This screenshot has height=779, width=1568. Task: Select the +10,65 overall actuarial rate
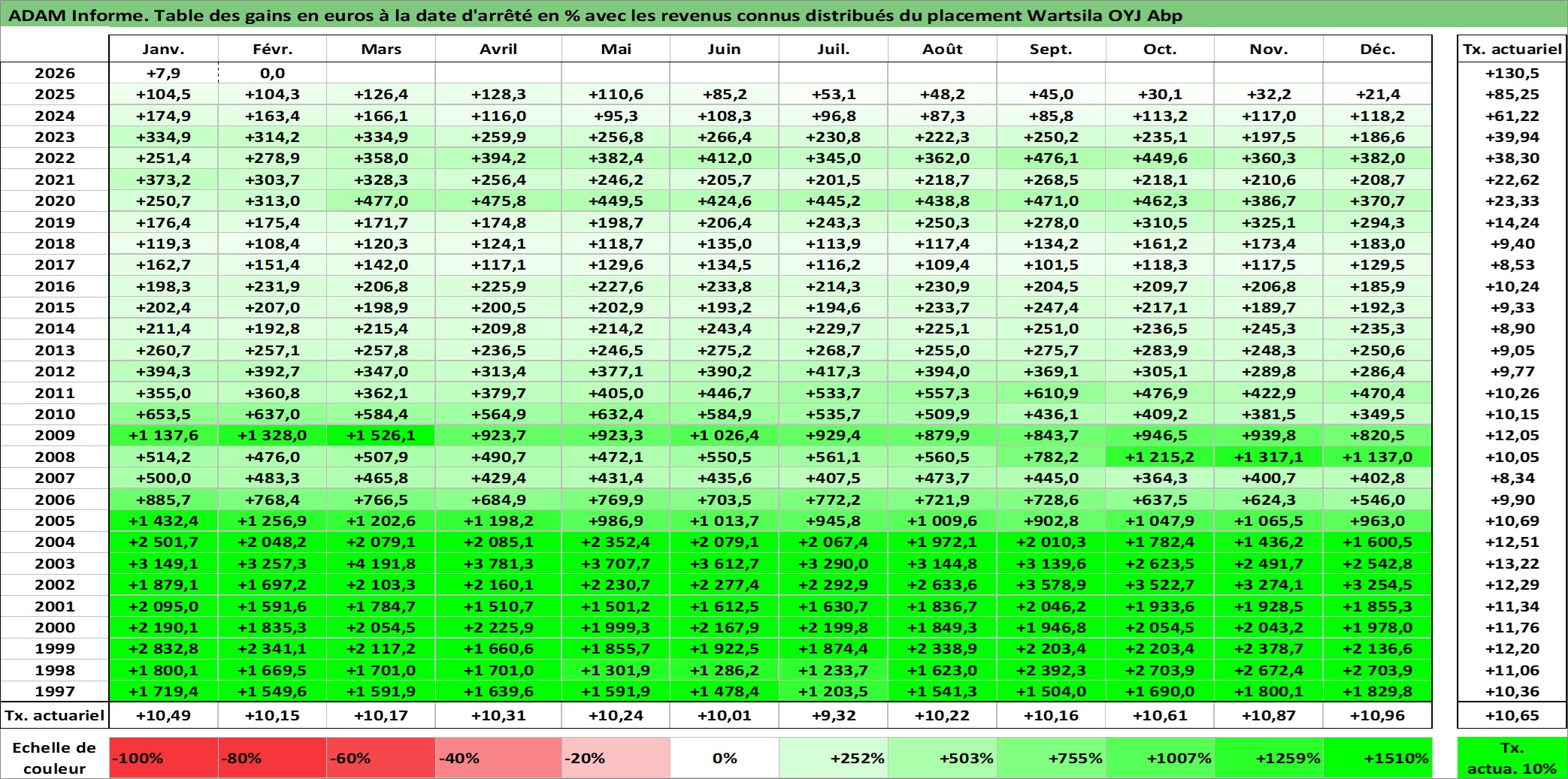1512,715
